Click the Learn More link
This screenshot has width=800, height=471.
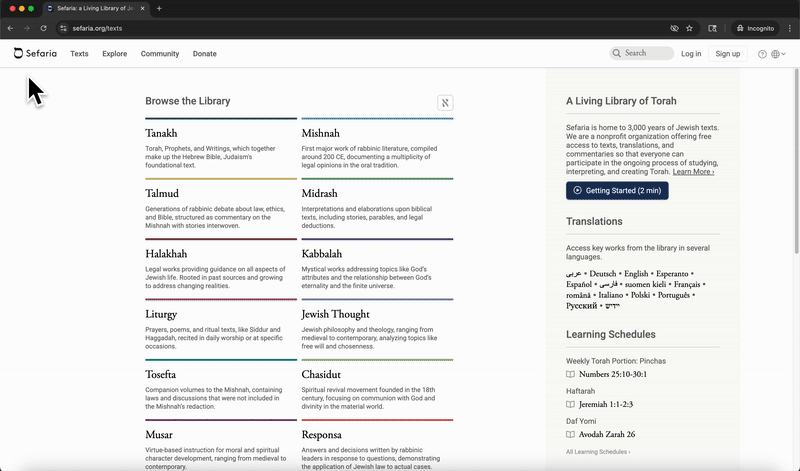pyautogui.click(x=693, y=171)
